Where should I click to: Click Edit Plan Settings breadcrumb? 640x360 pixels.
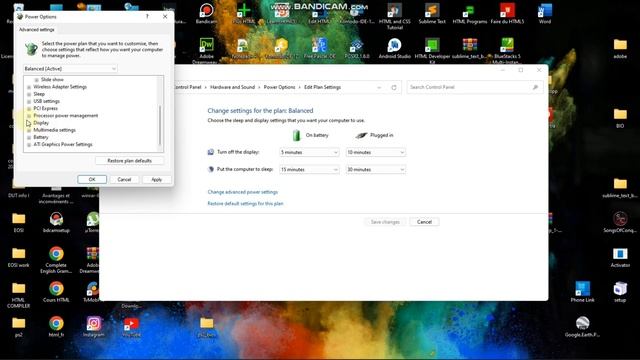click(x=322, y=87)
